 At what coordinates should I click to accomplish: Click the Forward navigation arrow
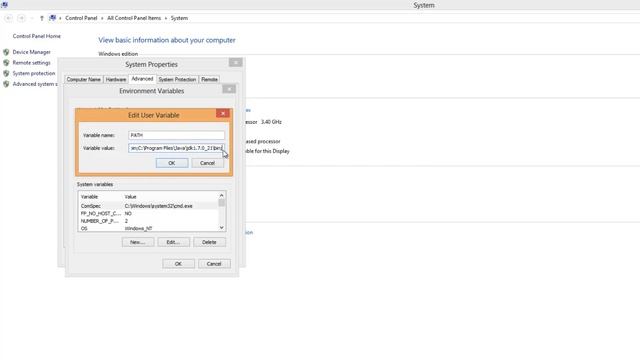(22, 18)
